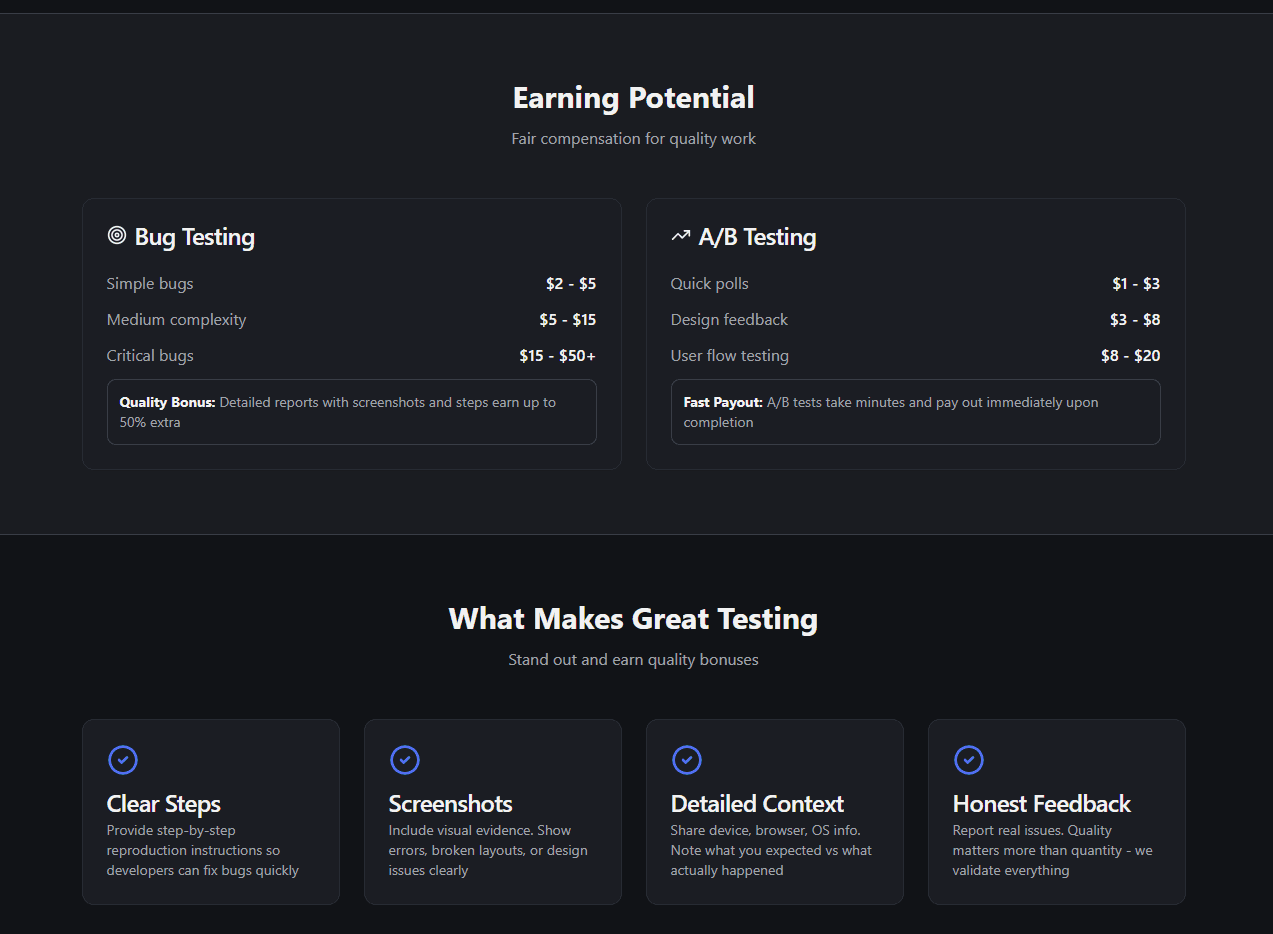Click the What Makes Great Testing heading
The height and width of the screenshot is (934, 1273).
coord(633,618)
